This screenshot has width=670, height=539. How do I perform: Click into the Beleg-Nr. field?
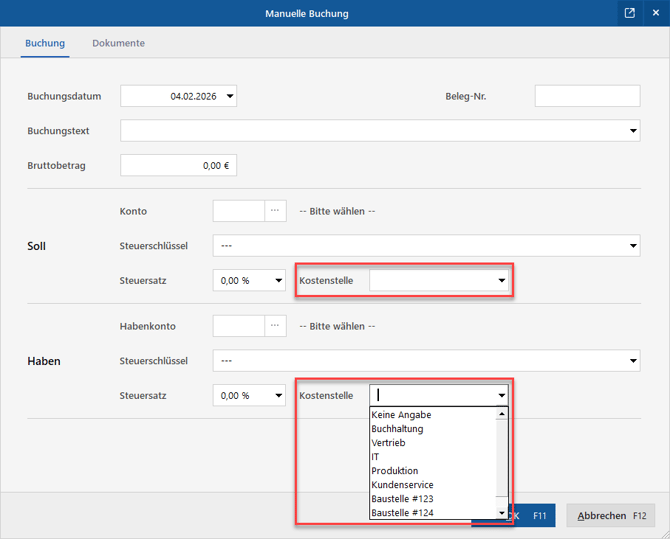(587, 96)
